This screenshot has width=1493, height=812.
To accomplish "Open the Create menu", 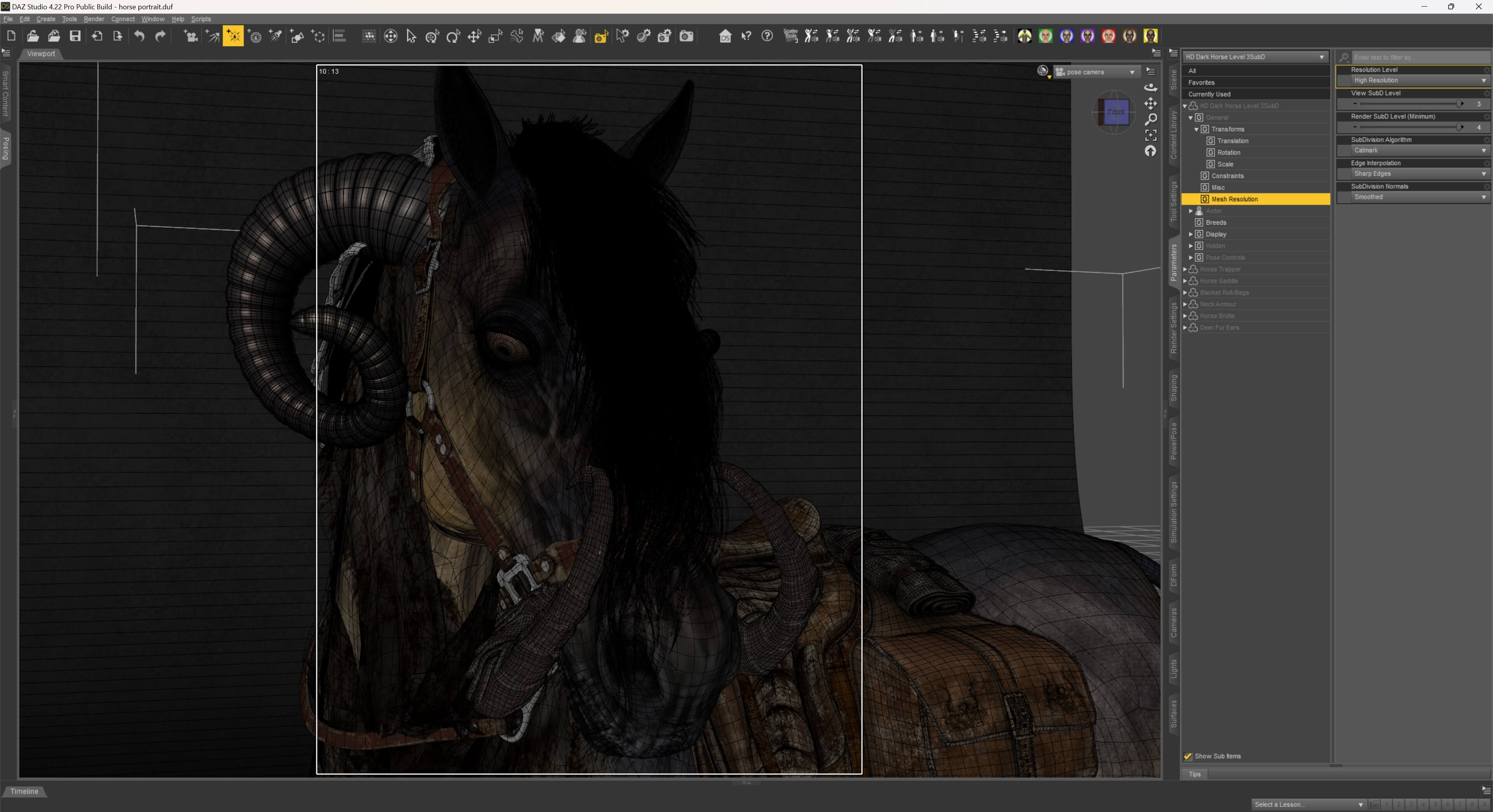I will tap(46, 19).
